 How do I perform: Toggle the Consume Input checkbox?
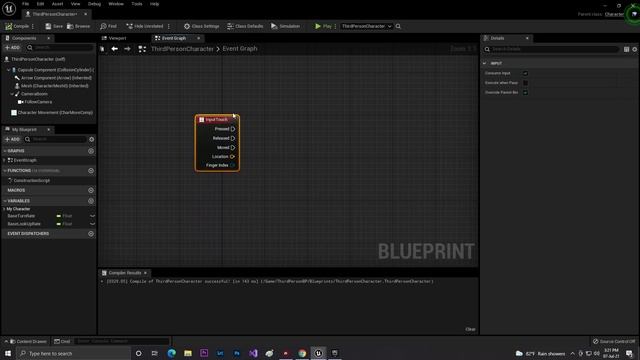525,73
